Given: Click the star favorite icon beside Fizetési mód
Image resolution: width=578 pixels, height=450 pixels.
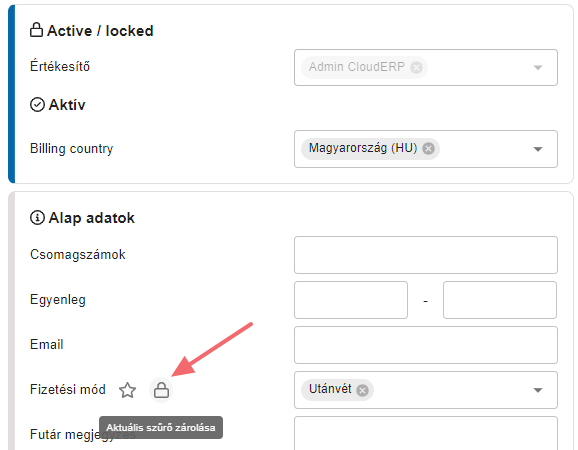Looking at the screenshot, I should pos(128,390).
